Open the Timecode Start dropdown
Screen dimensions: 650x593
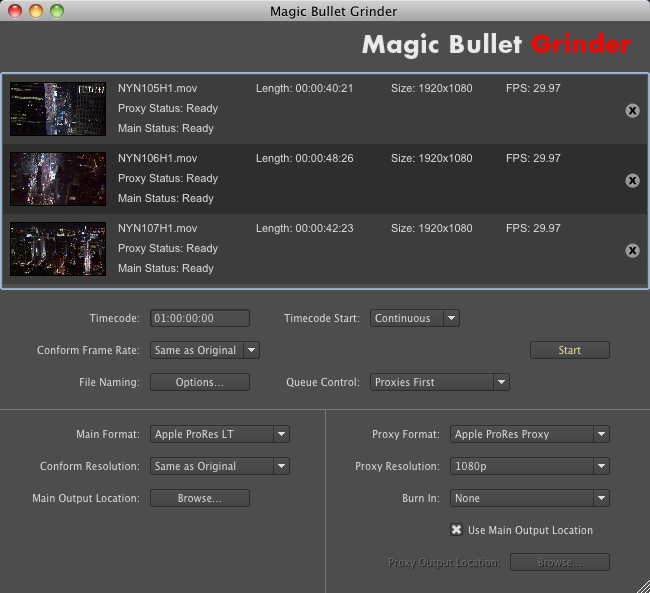click(415, 318)
